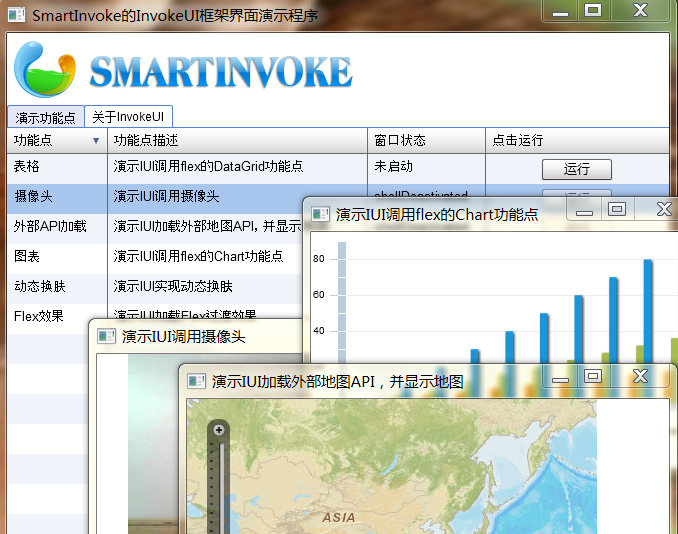Minimize the Chart demo window
678x534 pixels.
584,211
